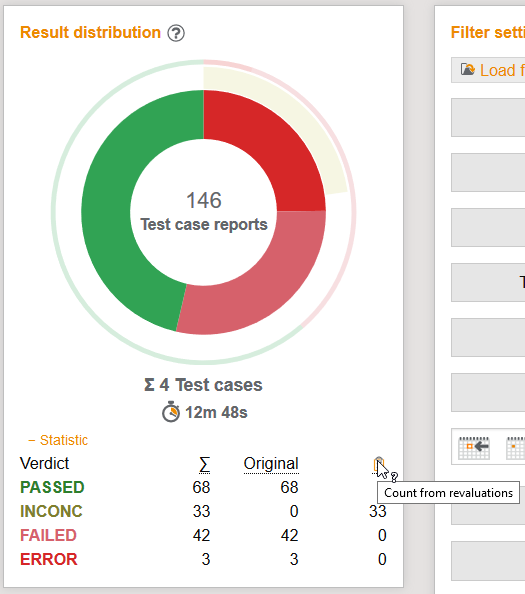Click the Filter settings heading

point(488,33)
